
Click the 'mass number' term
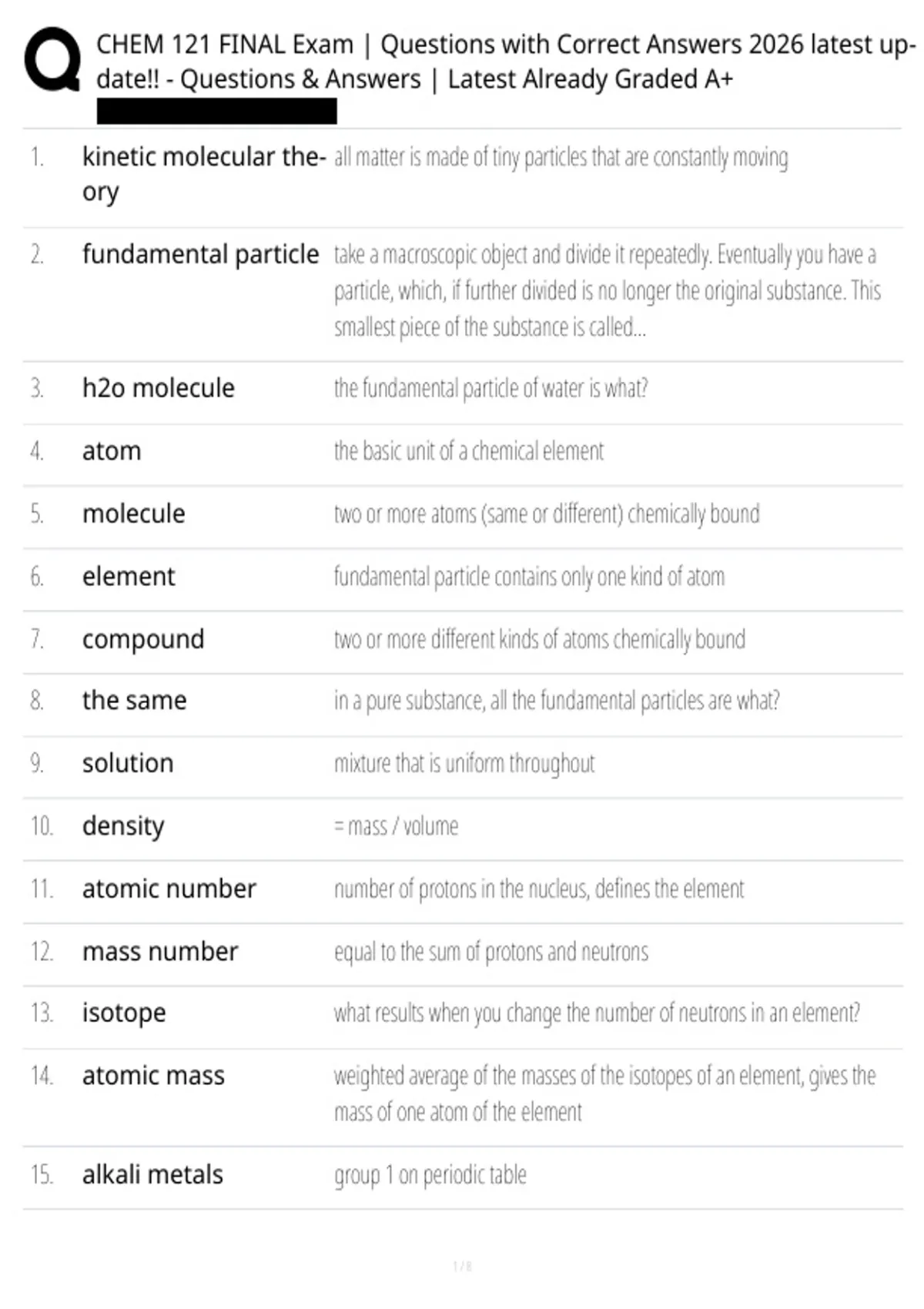[x=160, y=952]
